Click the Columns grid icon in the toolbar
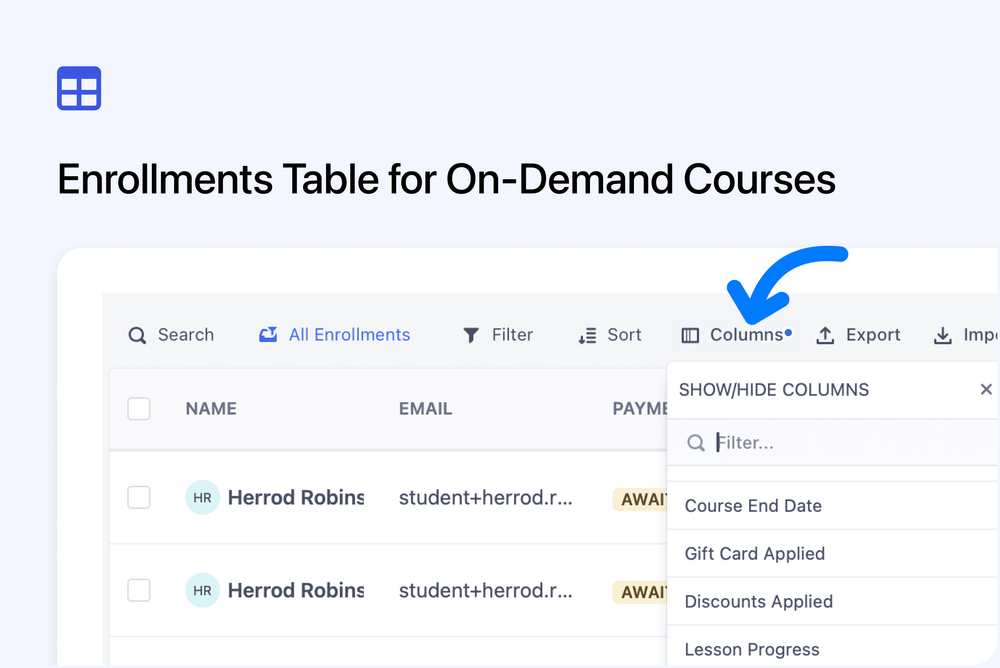The width and height of the screenshot is (1000, 668). click(x=690, y=335)
